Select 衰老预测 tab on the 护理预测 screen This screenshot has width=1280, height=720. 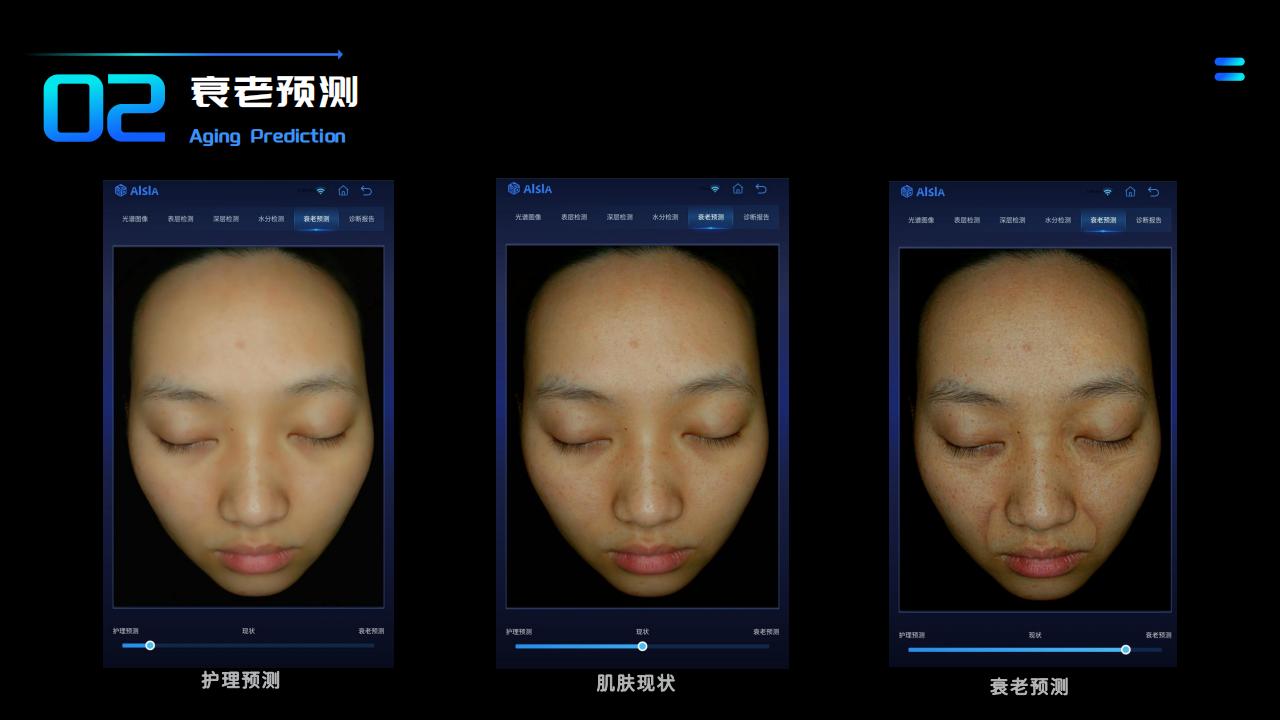(316, 219)
